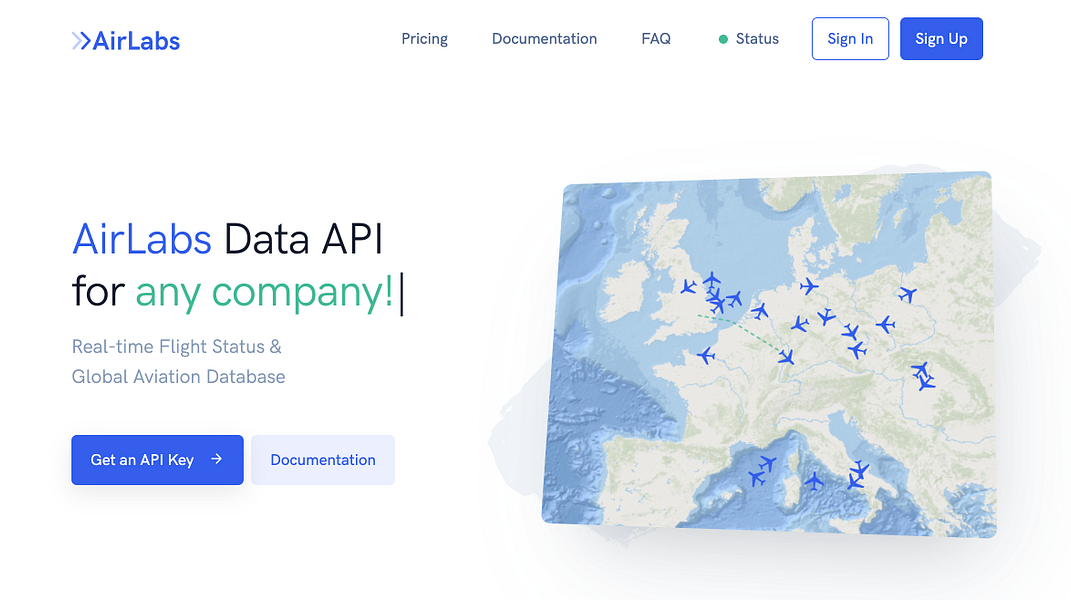Click the green status indicator dot
Viewport: 1071px width, 600px height.
point(723,40)
